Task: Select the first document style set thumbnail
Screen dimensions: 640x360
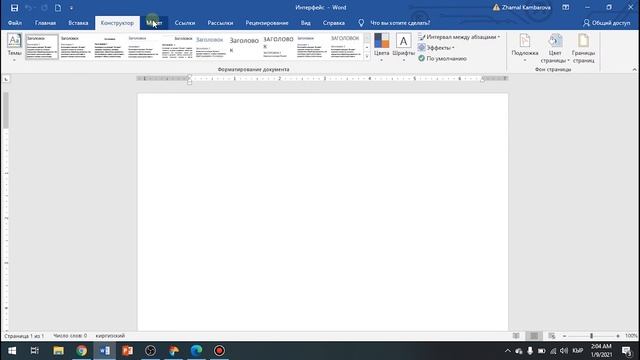Action: pos(42,47)
